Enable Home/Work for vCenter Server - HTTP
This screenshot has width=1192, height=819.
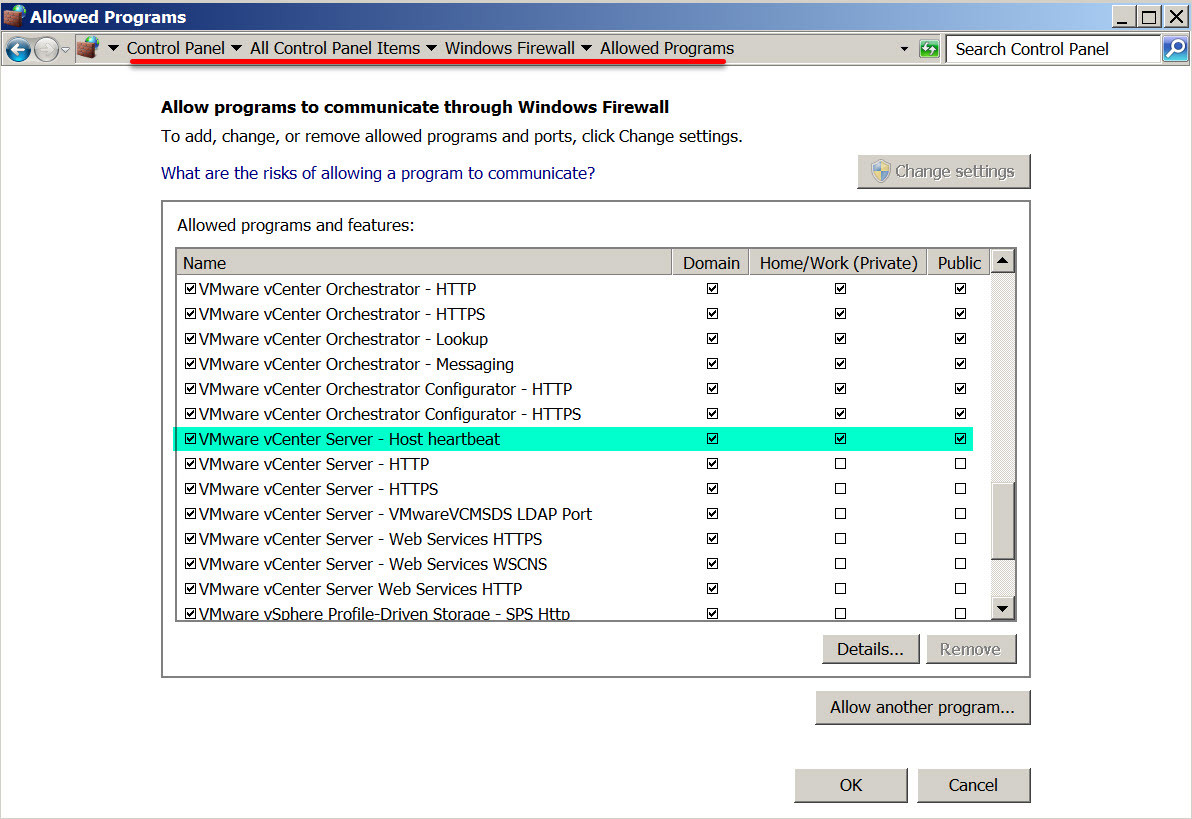pyautogui.click(x=840, y=463)
